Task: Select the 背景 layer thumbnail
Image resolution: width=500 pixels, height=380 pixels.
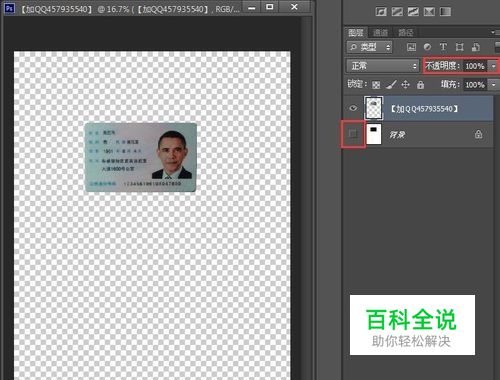Action: pos(374,134)
